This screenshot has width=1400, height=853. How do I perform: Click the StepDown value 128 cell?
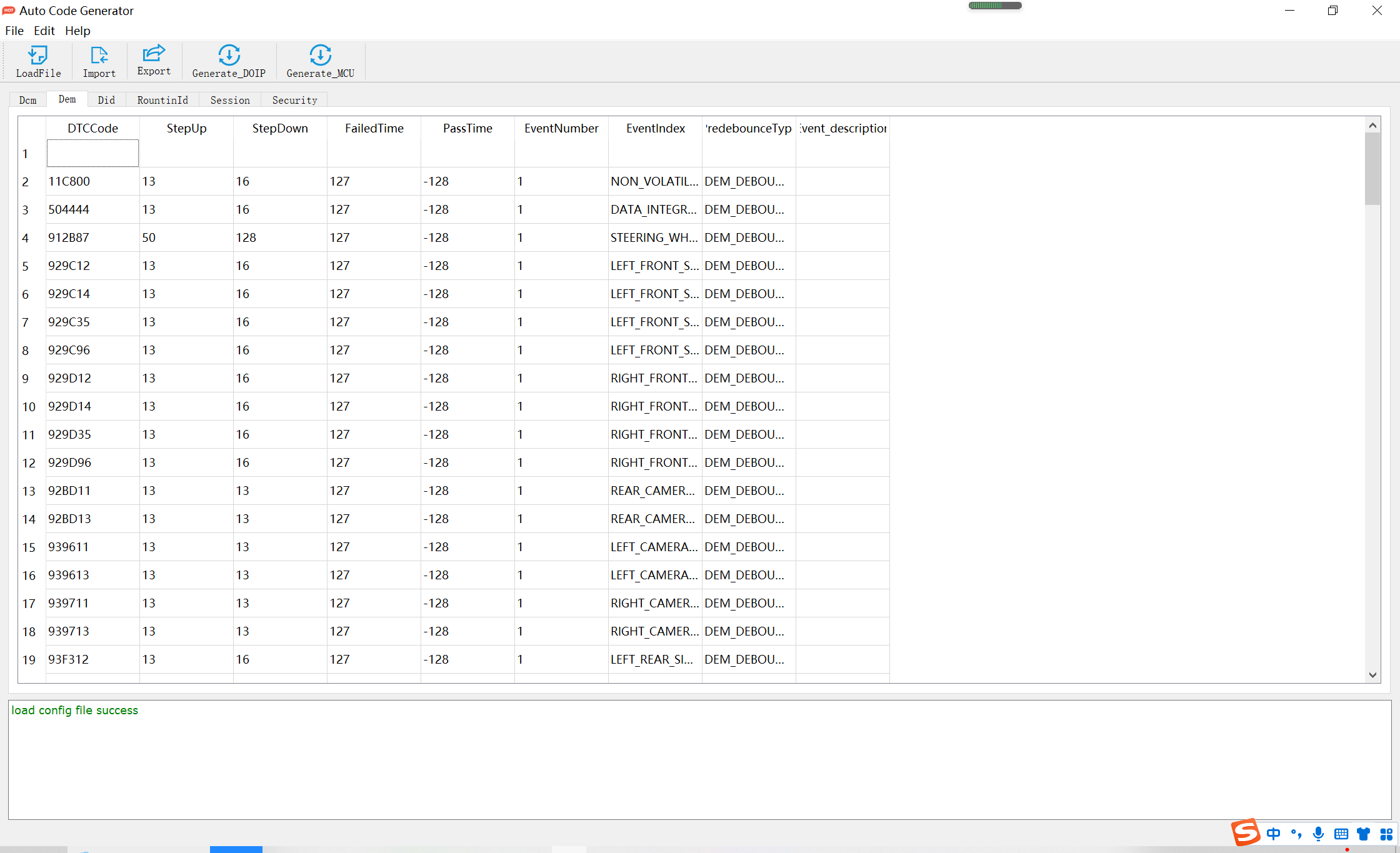tap(280, 237)
